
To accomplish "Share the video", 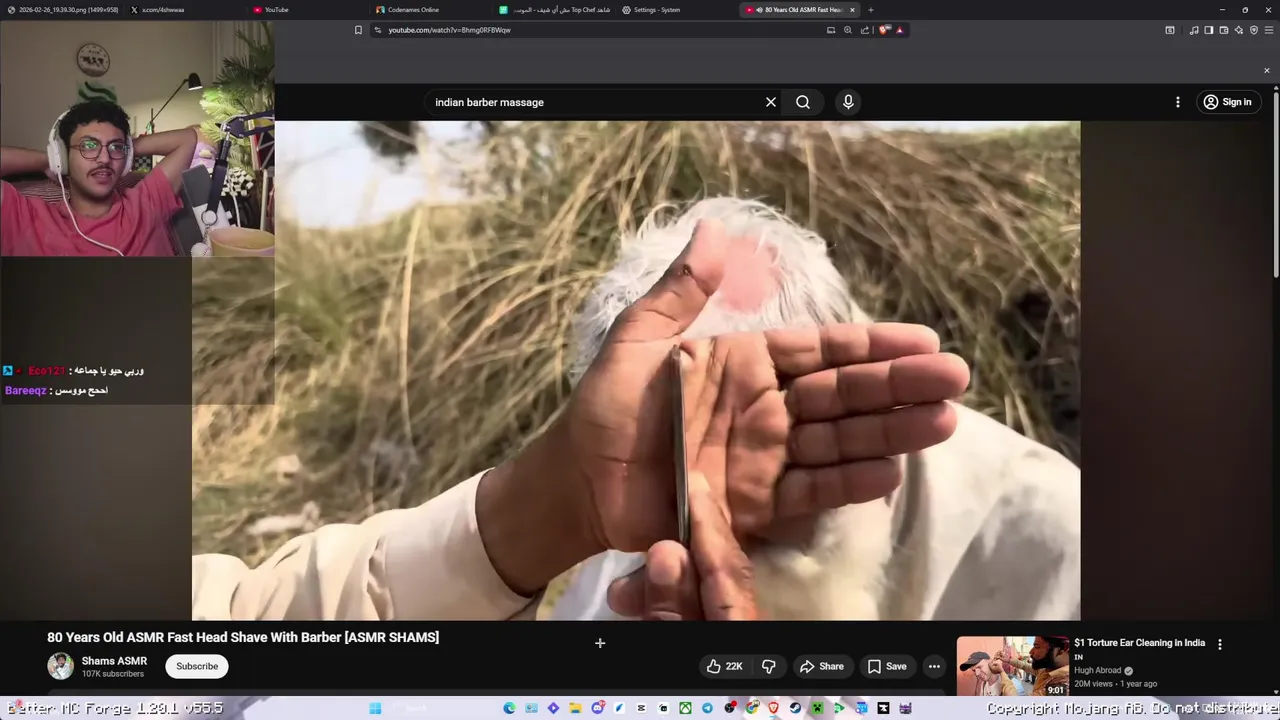I will (821, 666).
